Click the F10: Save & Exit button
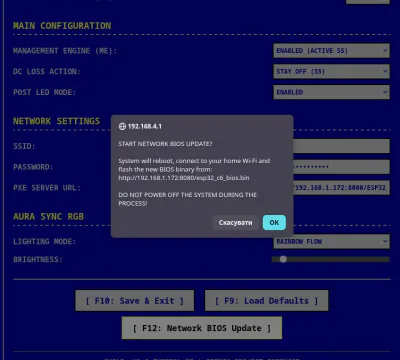The width and height of the screenshot is (400, 360). 134,301
